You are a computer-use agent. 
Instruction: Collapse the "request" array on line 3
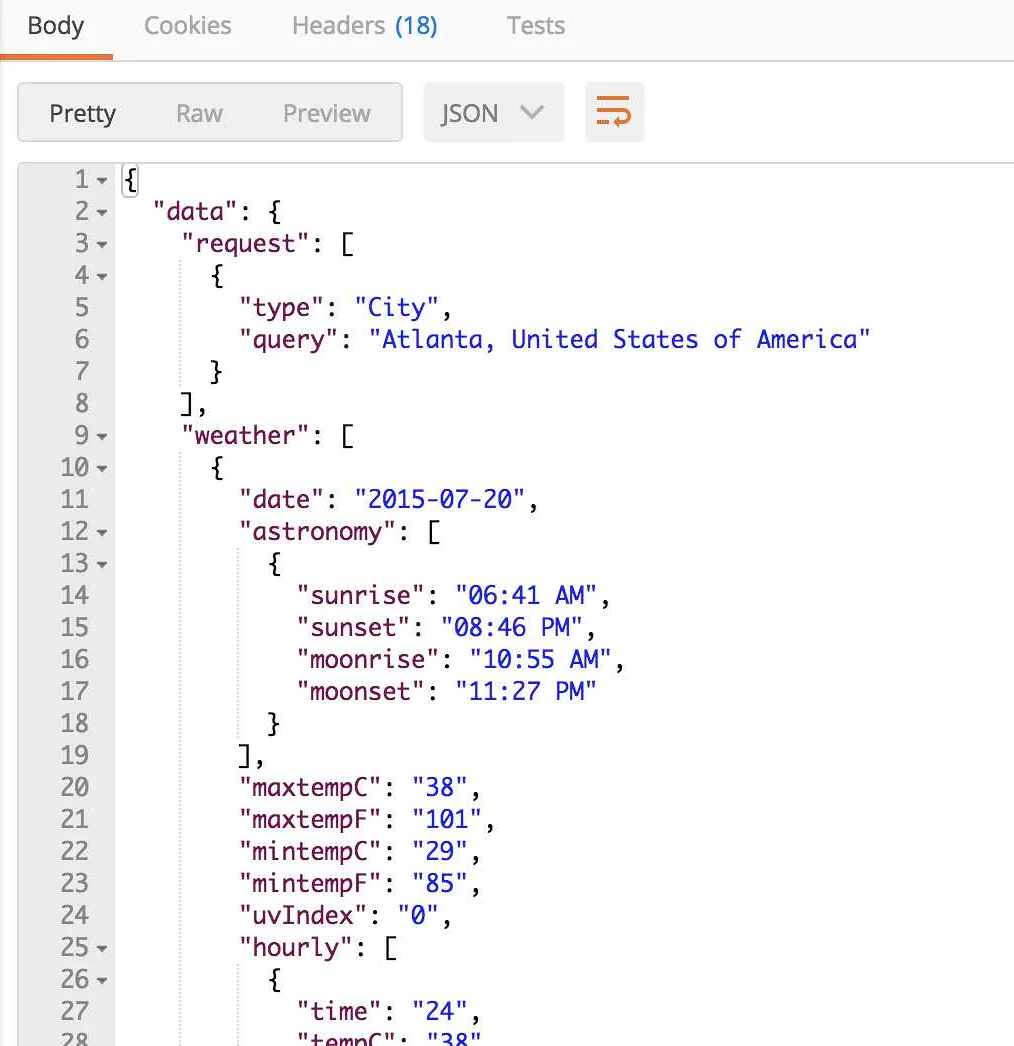pyautogui.click(x=102, y=245)
